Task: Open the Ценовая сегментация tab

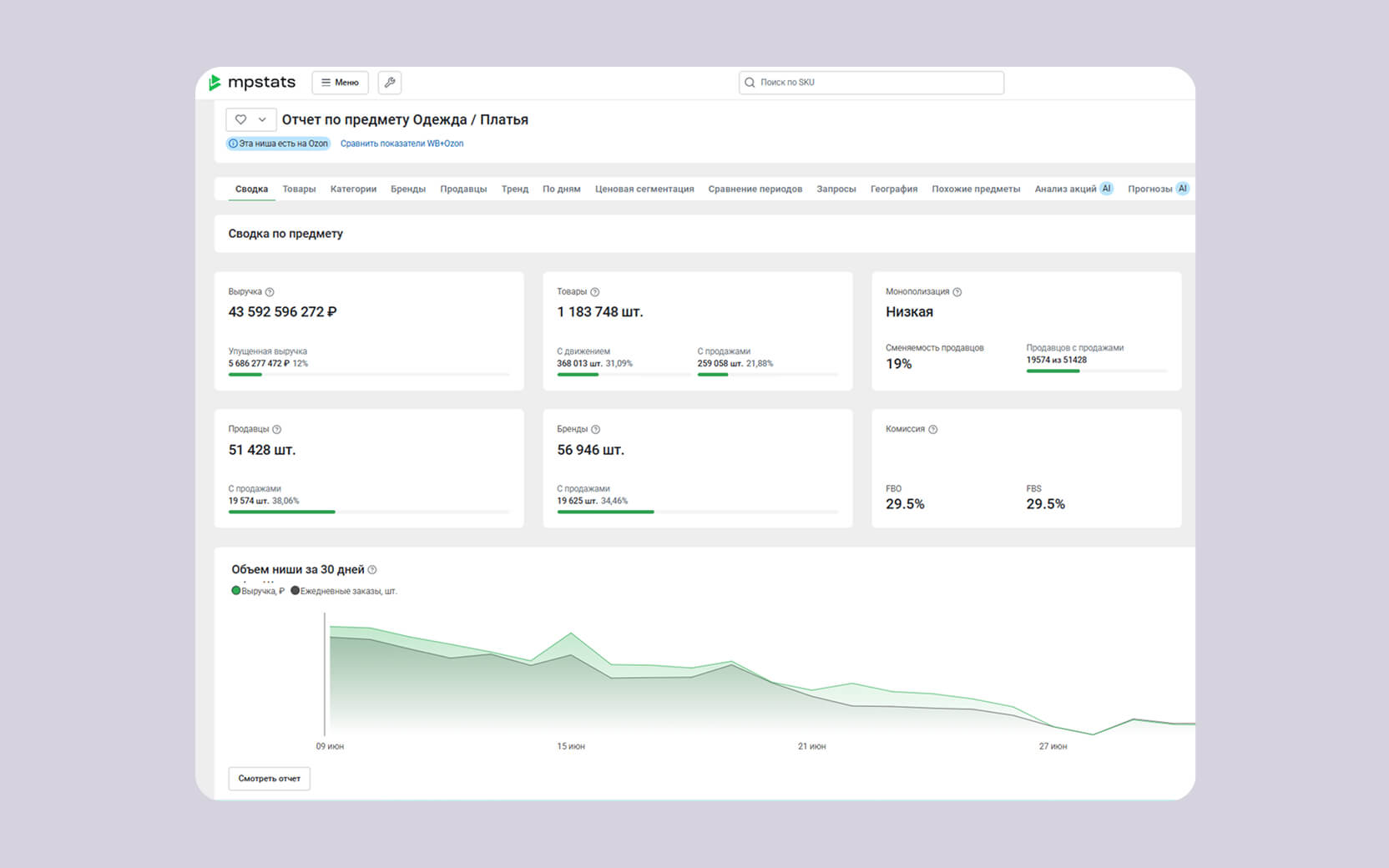Action: (x=644, y=189)
